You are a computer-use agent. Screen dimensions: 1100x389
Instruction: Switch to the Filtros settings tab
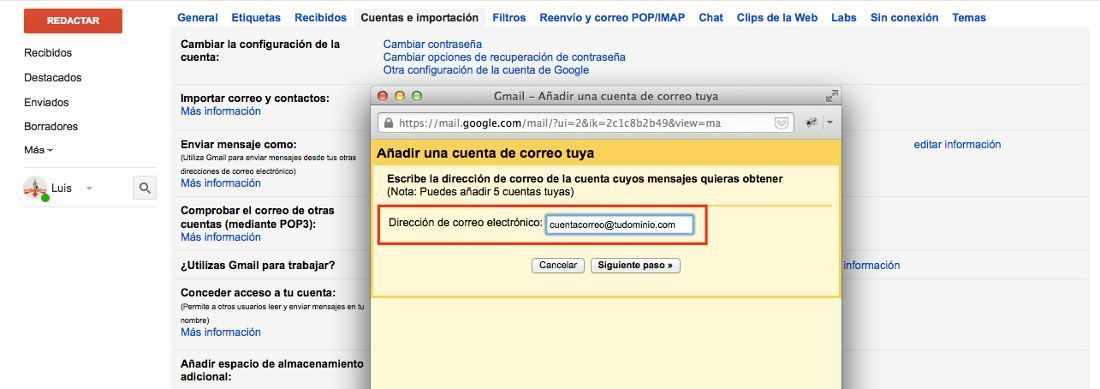coord(509,18)
